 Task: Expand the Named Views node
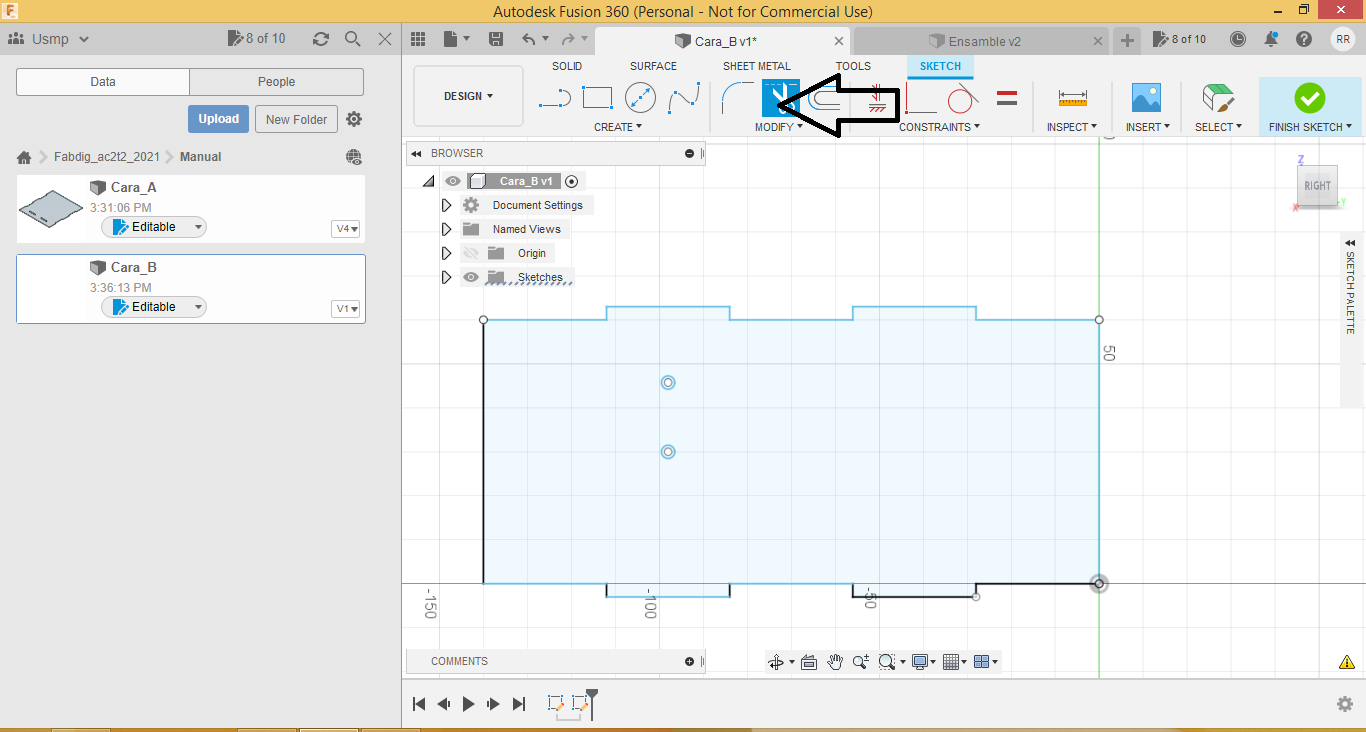pyautogui.click(x=446, y=229)
